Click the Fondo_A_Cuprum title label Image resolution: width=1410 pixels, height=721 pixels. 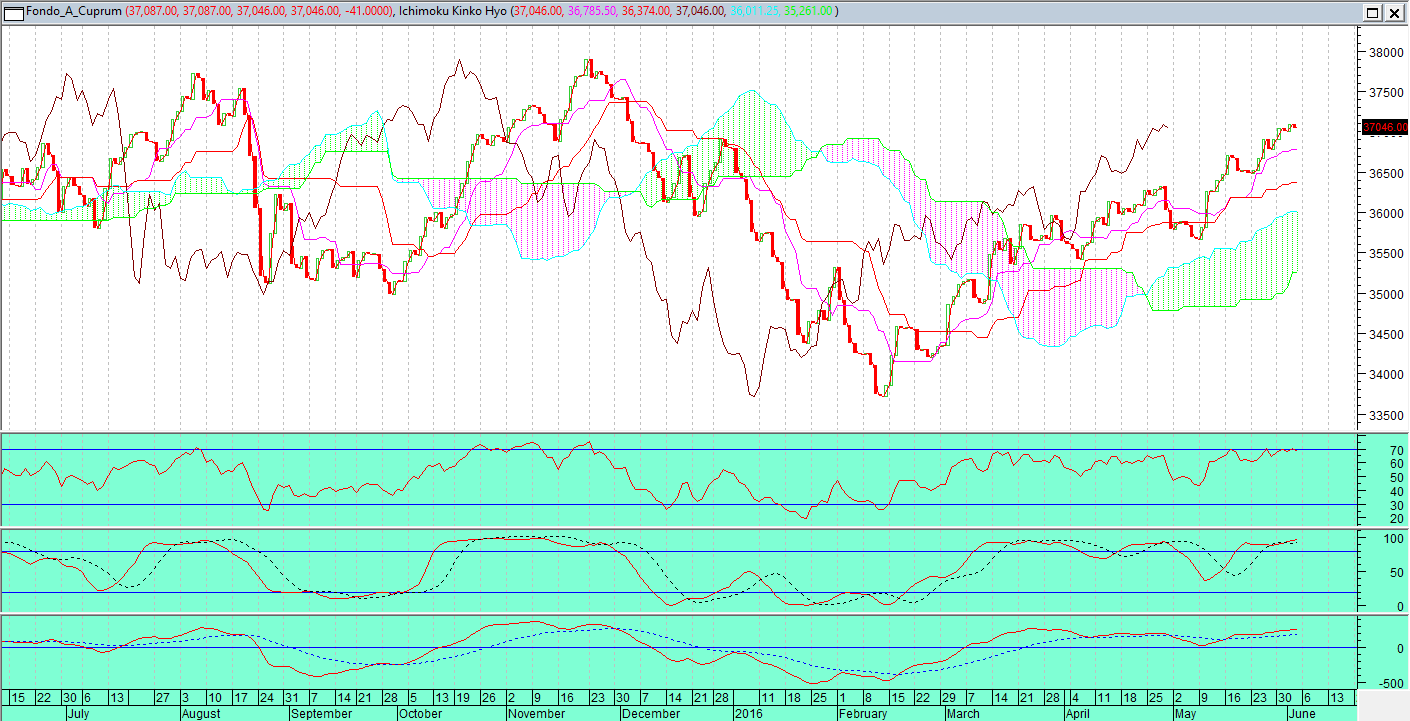click(75, 11)
